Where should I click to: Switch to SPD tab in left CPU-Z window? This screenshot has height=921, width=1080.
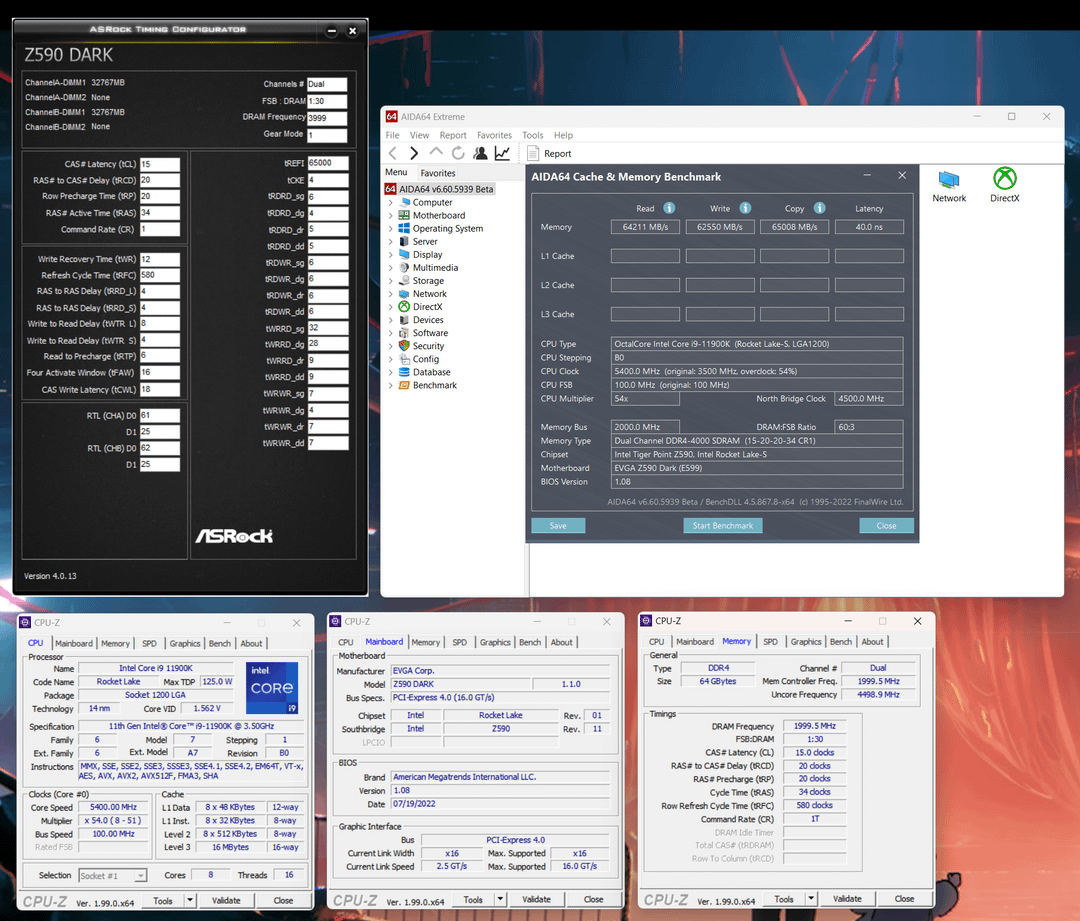[149, 643]
